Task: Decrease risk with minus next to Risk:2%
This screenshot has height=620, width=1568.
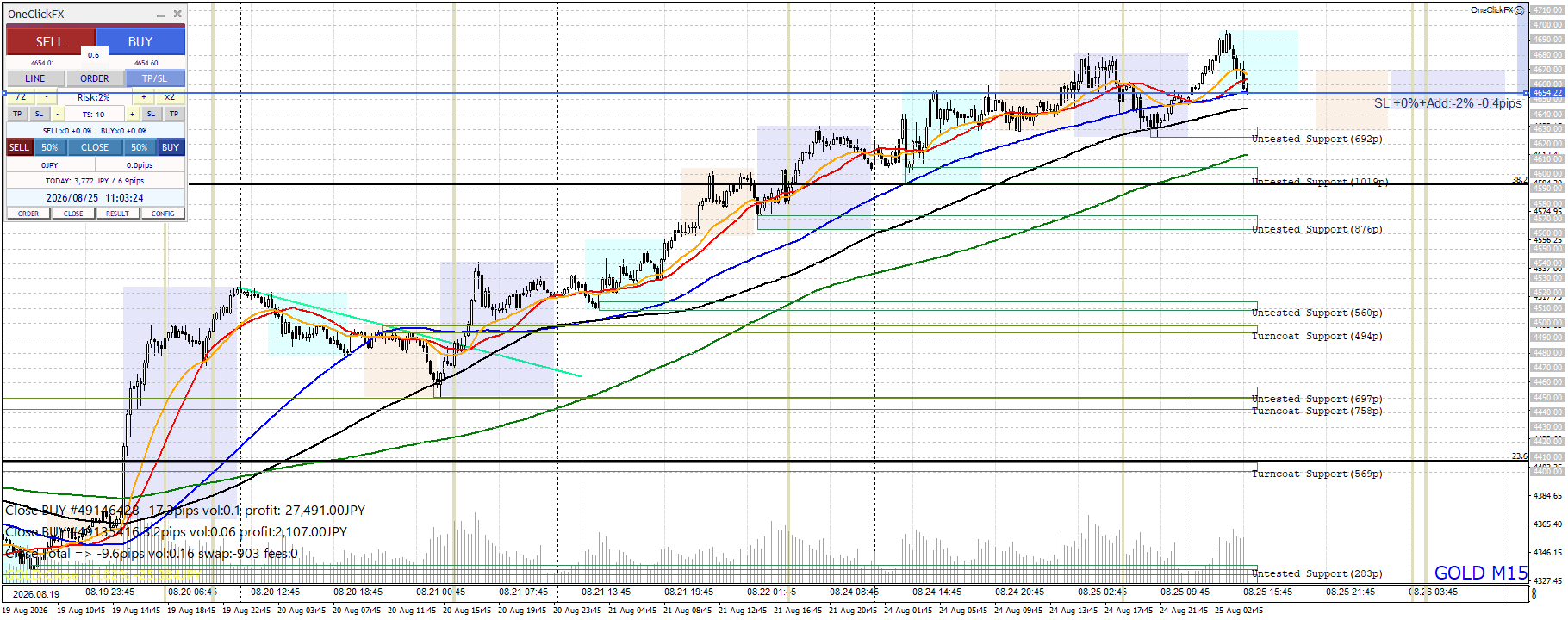Action: tap(47, 97)
